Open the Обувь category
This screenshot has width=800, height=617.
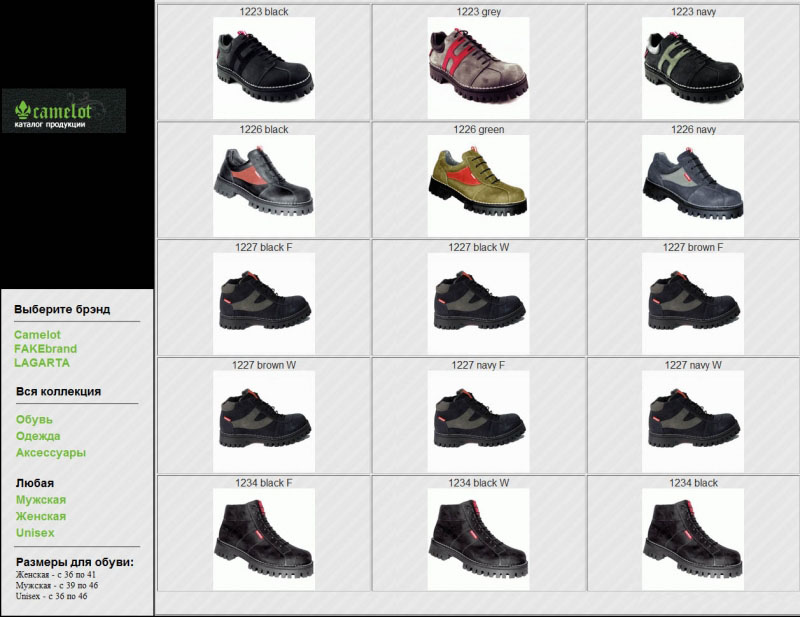(x=34, y=419)
